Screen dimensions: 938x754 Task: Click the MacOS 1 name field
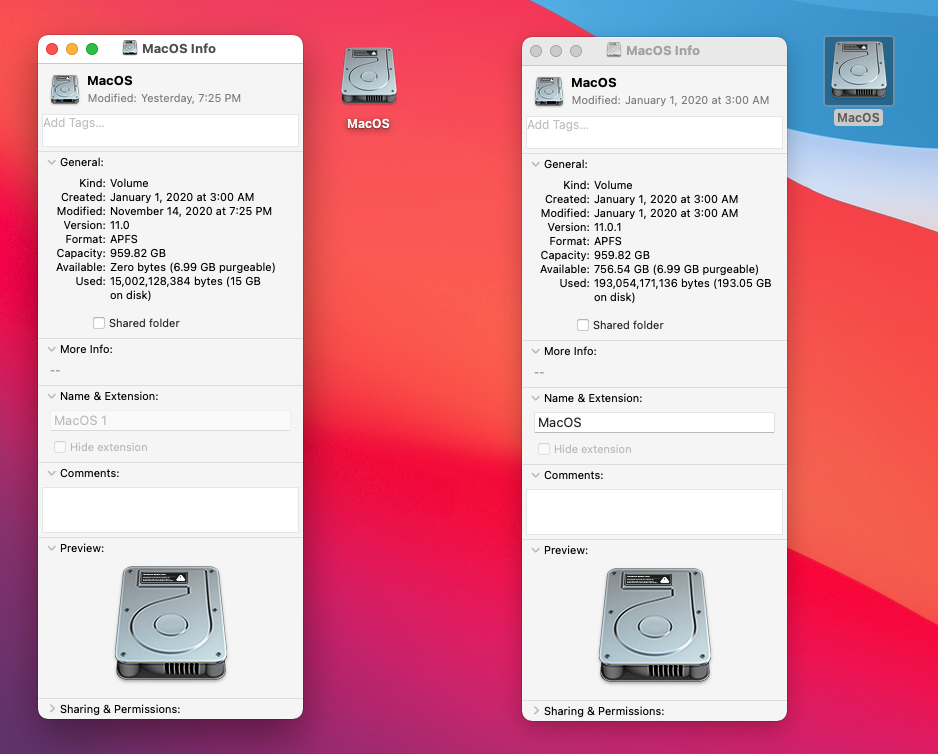pos(170,421)
